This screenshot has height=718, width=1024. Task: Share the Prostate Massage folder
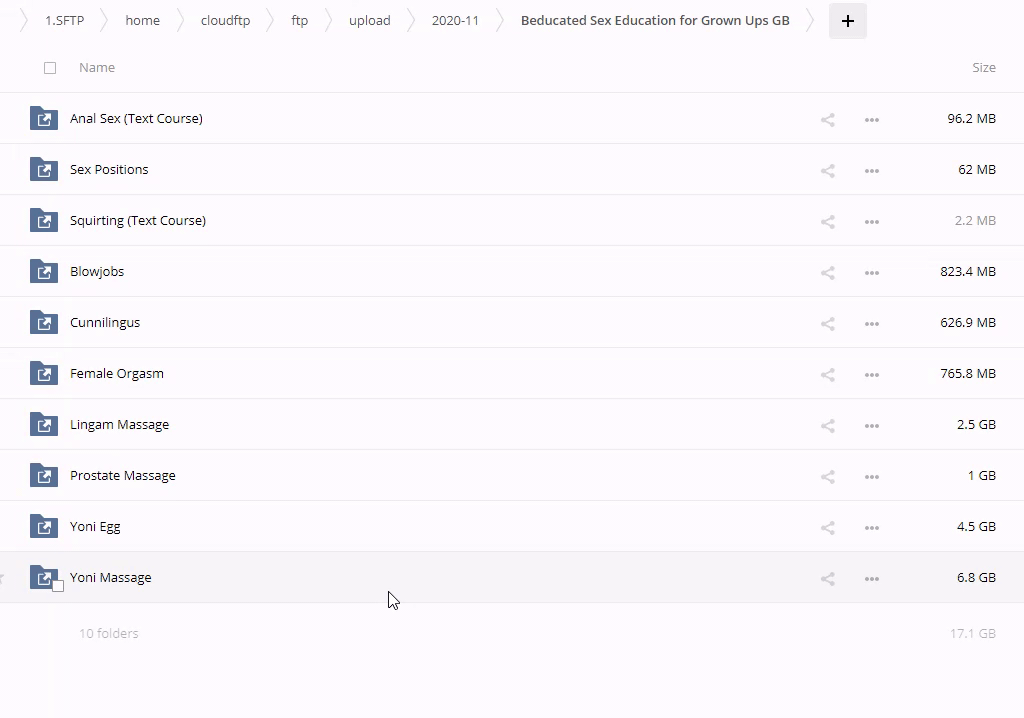point(827,476)
